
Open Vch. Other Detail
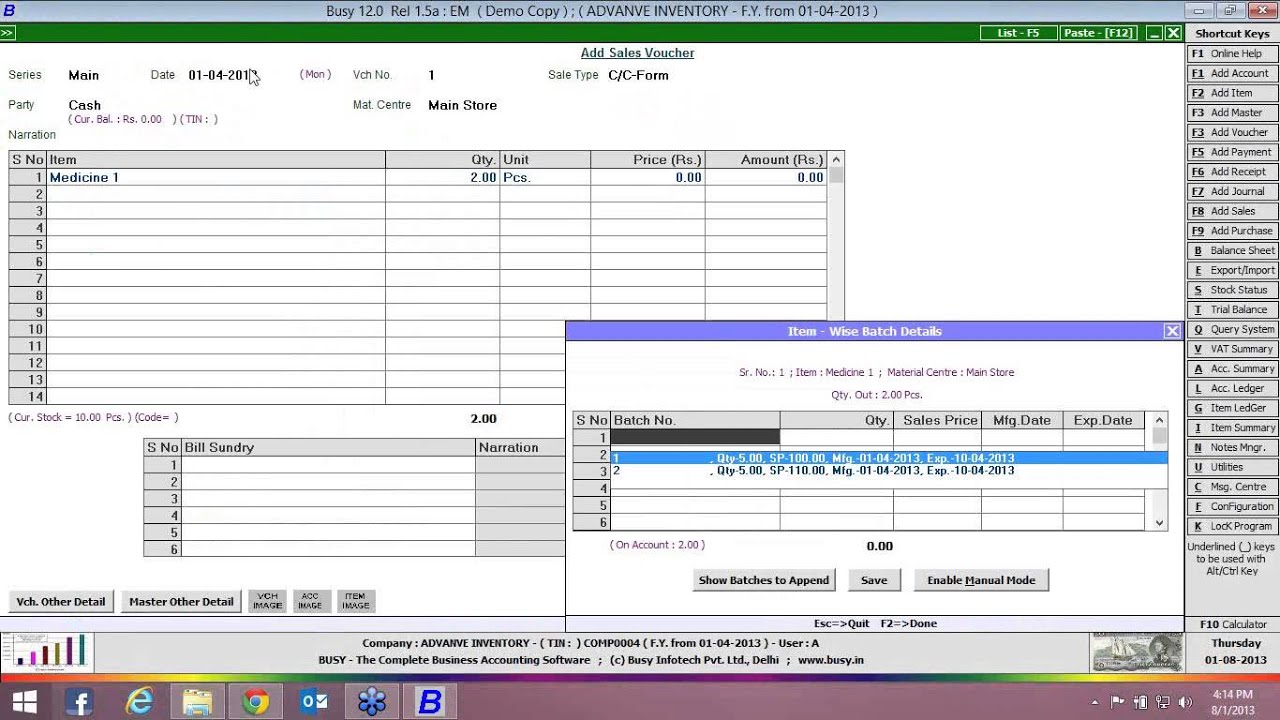coord(60,601)
